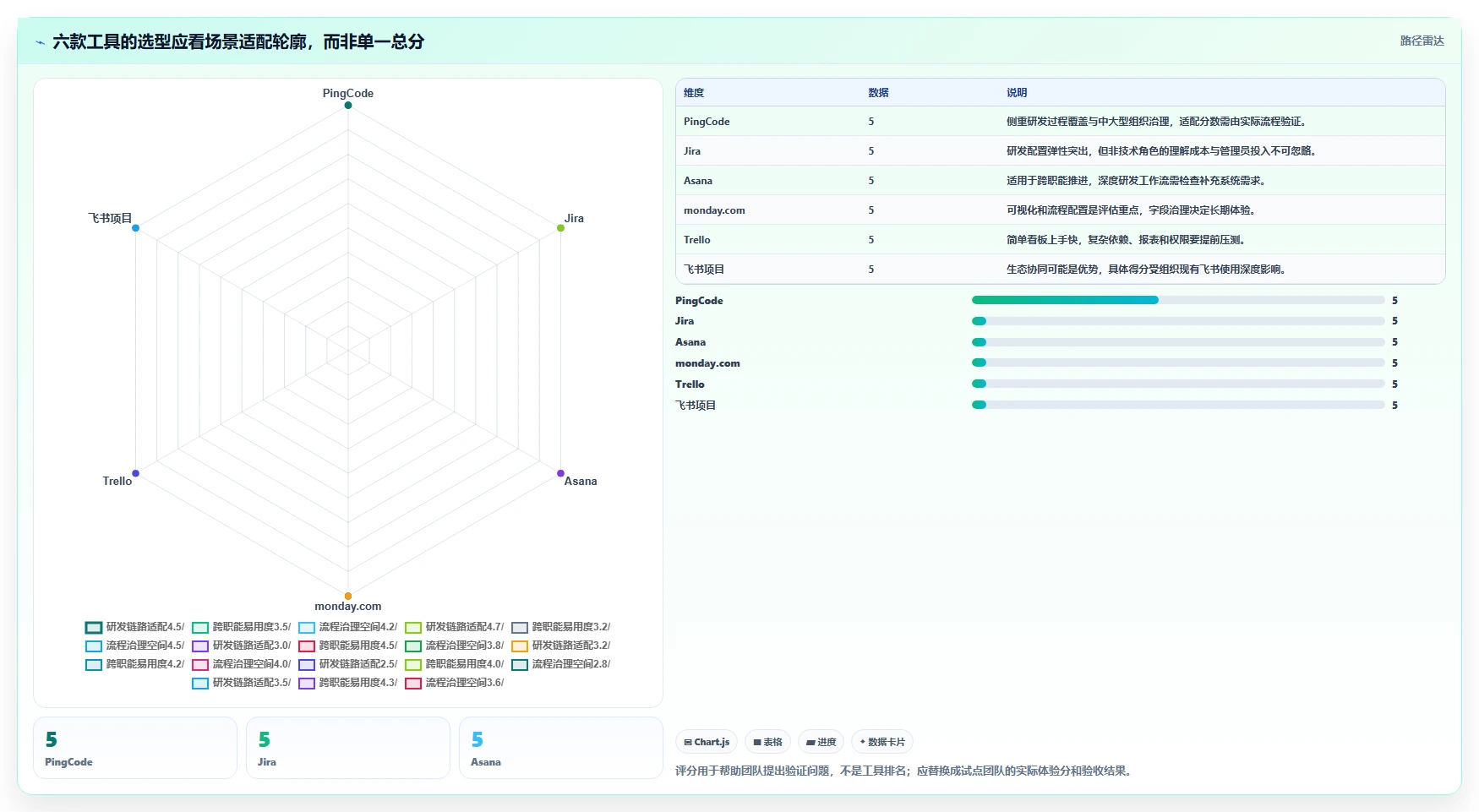Hide legend series 流程治理空间3.6/
The height and width of the screenshot is (812, 1479).
coord(454,683)
